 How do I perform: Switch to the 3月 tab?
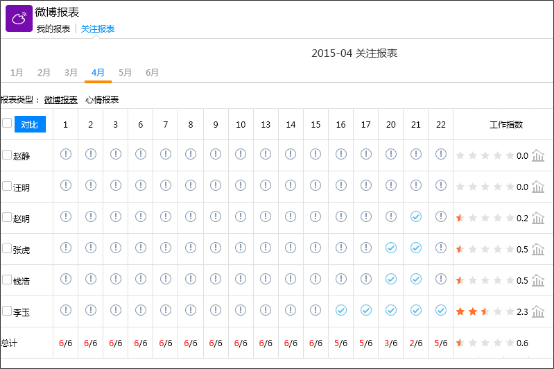point(71,72)
